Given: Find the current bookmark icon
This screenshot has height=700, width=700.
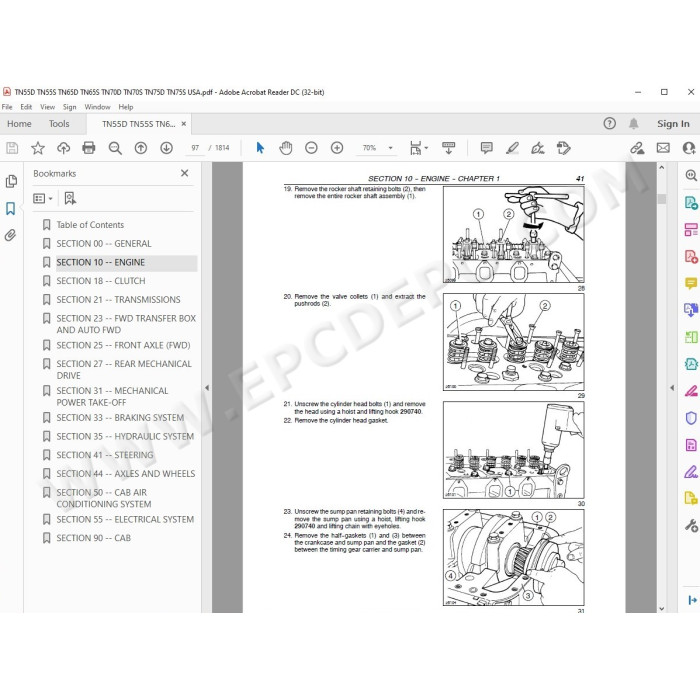Looking at the screenshot, I should (70, 198).
